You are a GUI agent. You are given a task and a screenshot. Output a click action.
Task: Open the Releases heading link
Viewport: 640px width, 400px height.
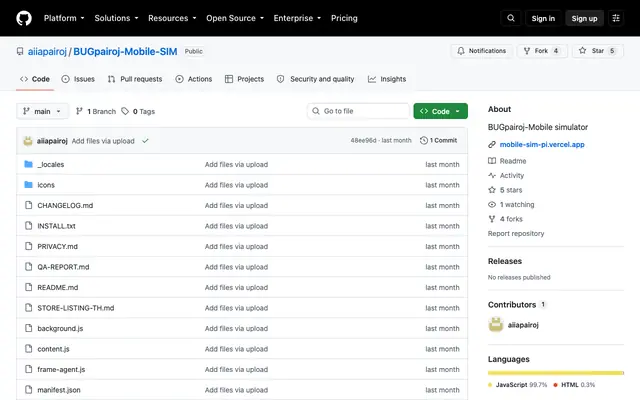point(505,261)
